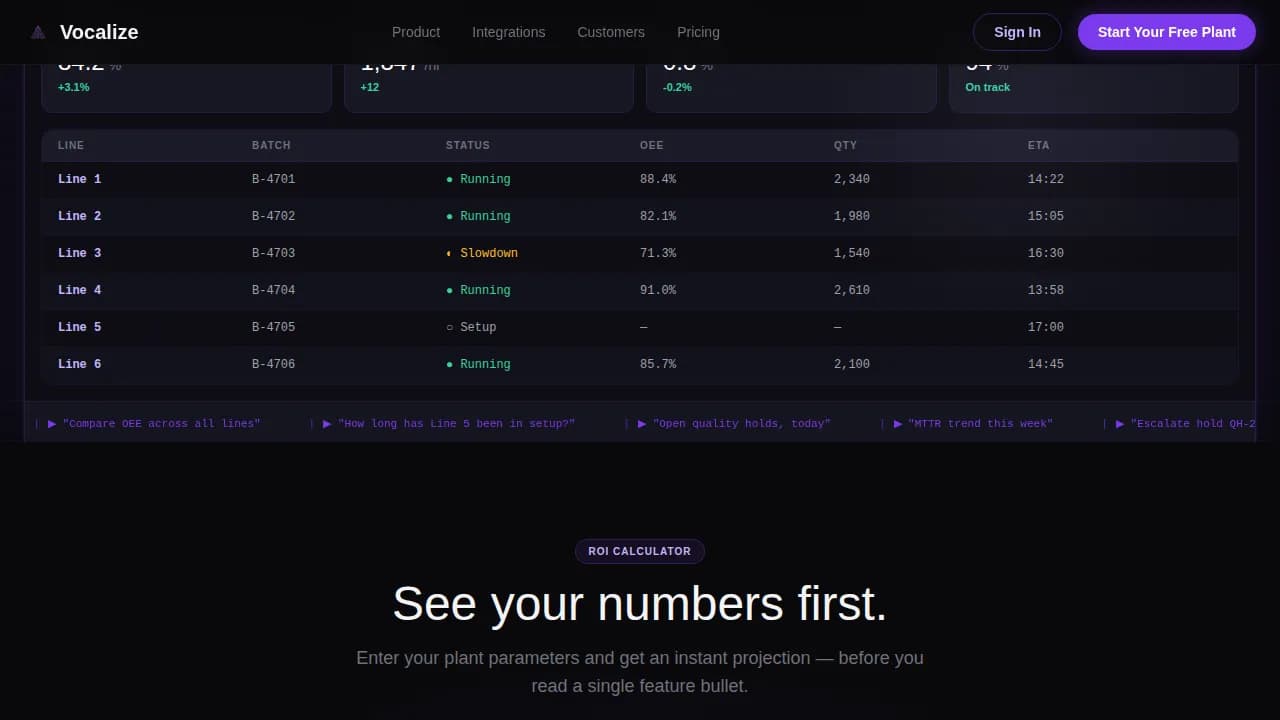Play the "Escalate hold QH-2" command
Image resolution: width=1280 pixels, height=720 pixels.
pyautogui.click(x=1119, y=423)
